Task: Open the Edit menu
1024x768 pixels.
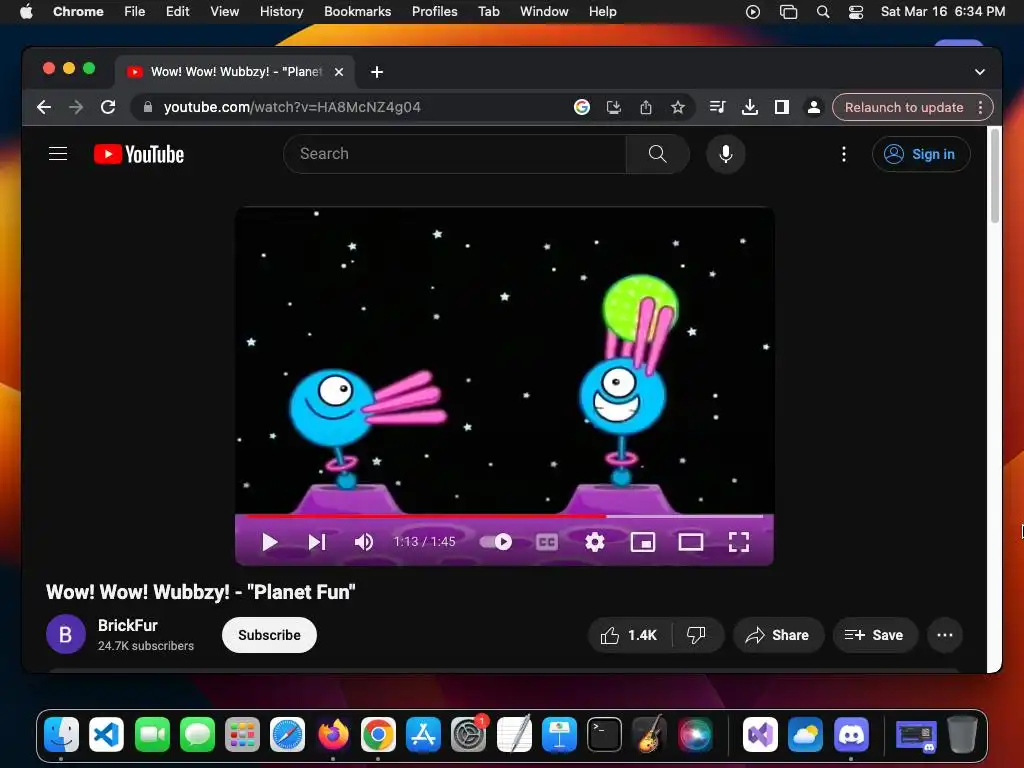Action: [x=178, y=12]
